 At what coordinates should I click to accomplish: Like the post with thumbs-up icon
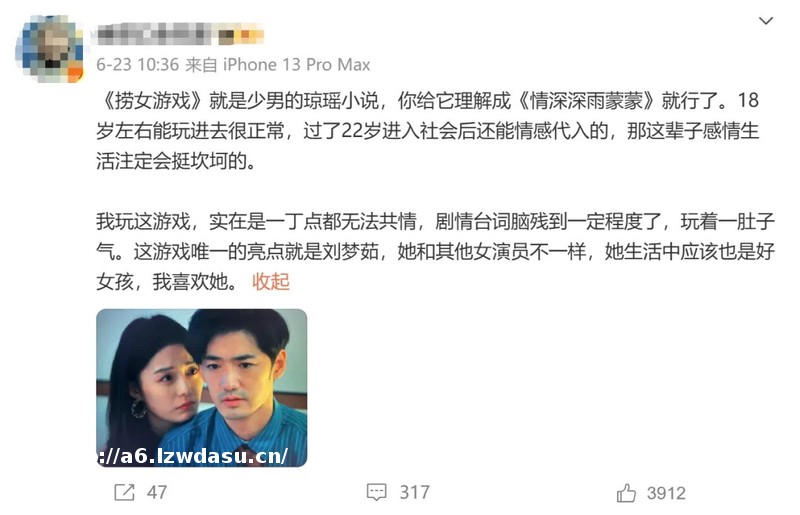(626, 493)
